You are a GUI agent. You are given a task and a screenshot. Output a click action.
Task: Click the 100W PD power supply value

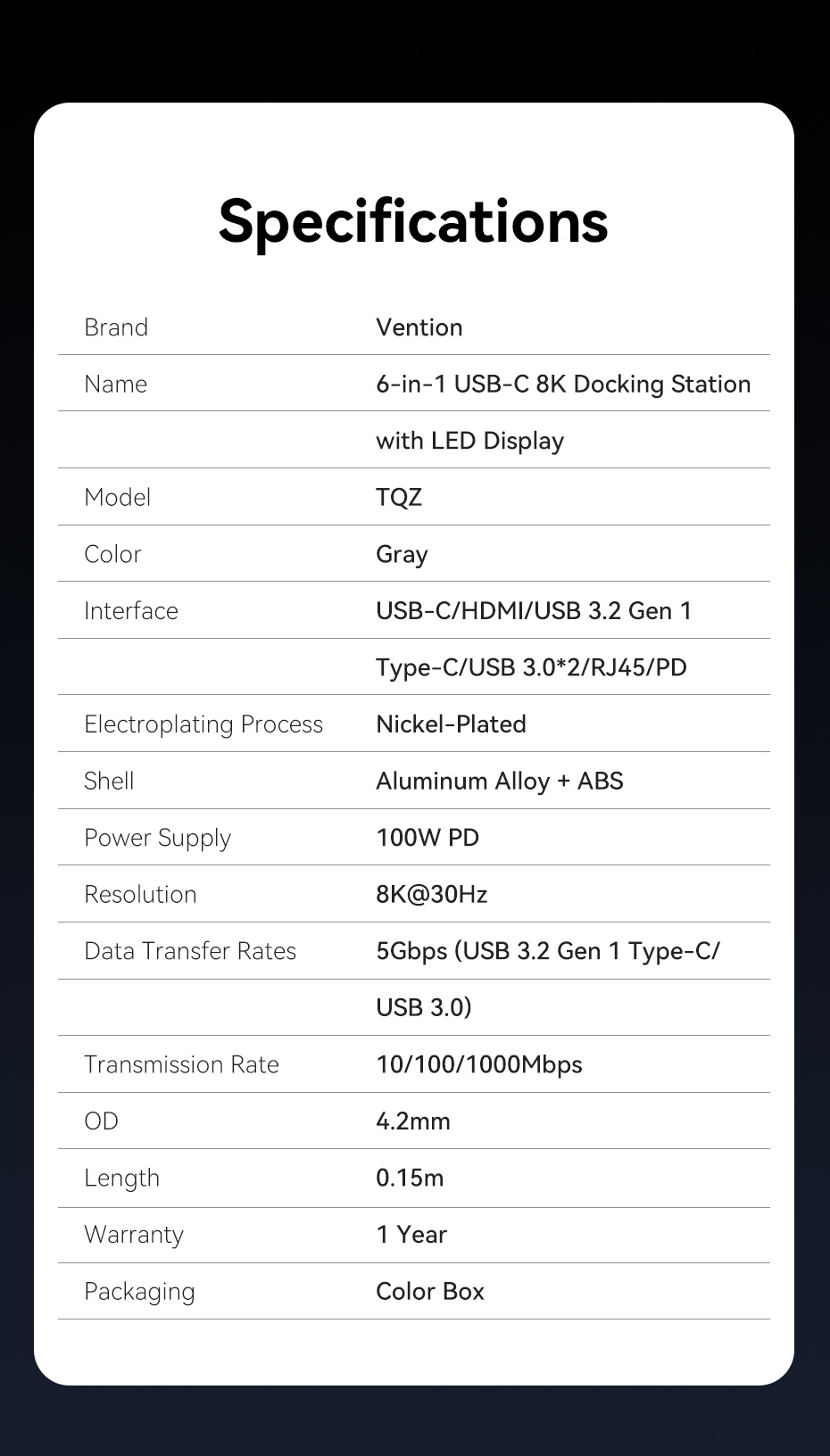click(x=427, y=838)
